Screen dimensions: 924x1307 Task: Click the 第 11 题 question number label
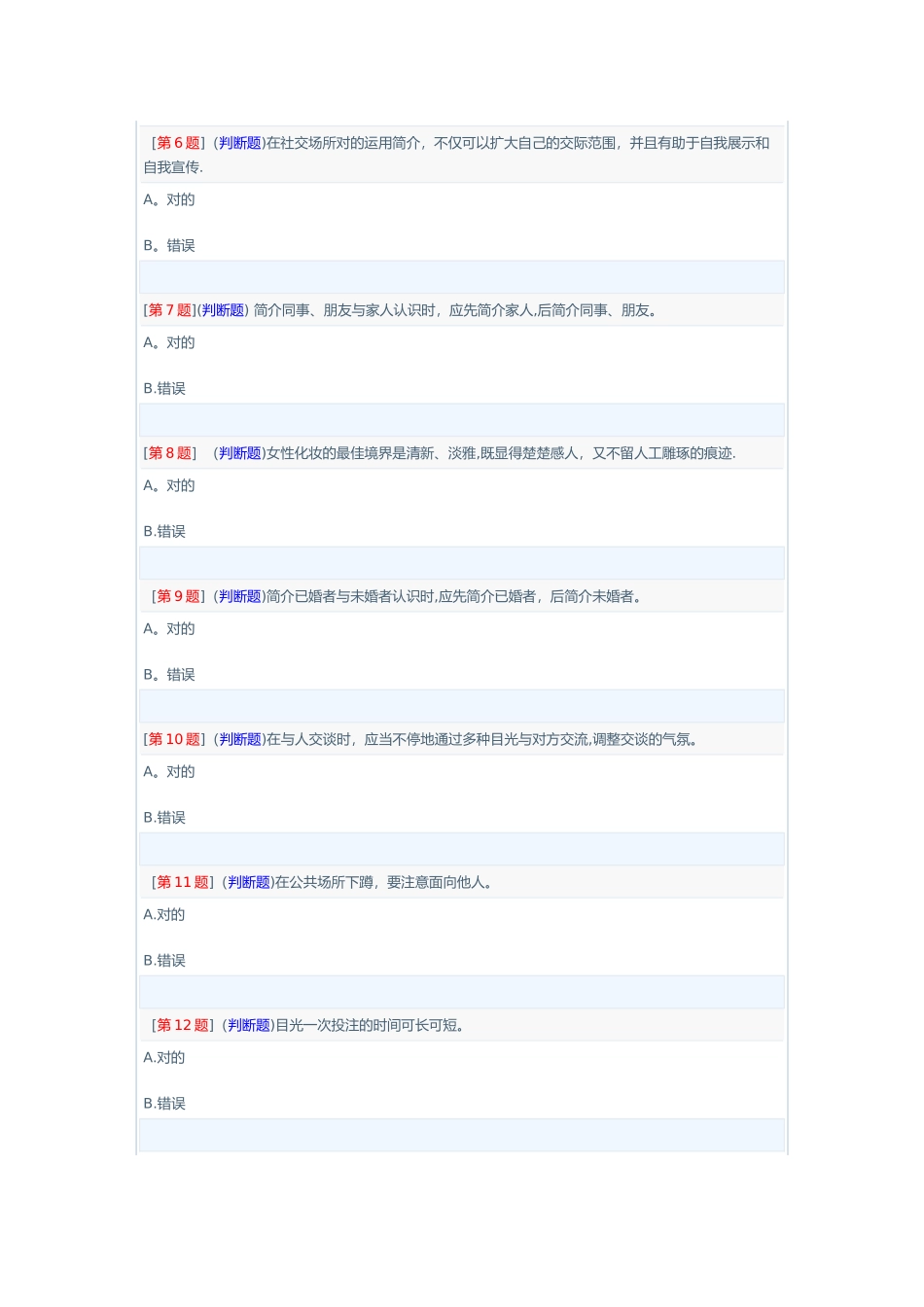183,882
